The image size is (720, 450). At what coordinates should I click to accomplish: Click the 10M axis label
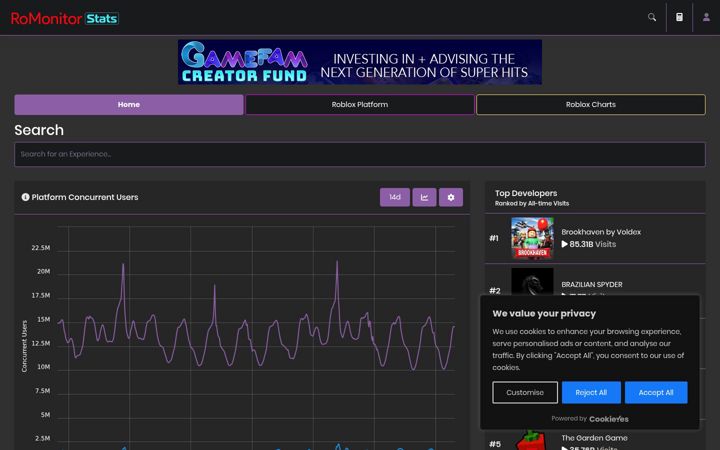coord(44,367)
